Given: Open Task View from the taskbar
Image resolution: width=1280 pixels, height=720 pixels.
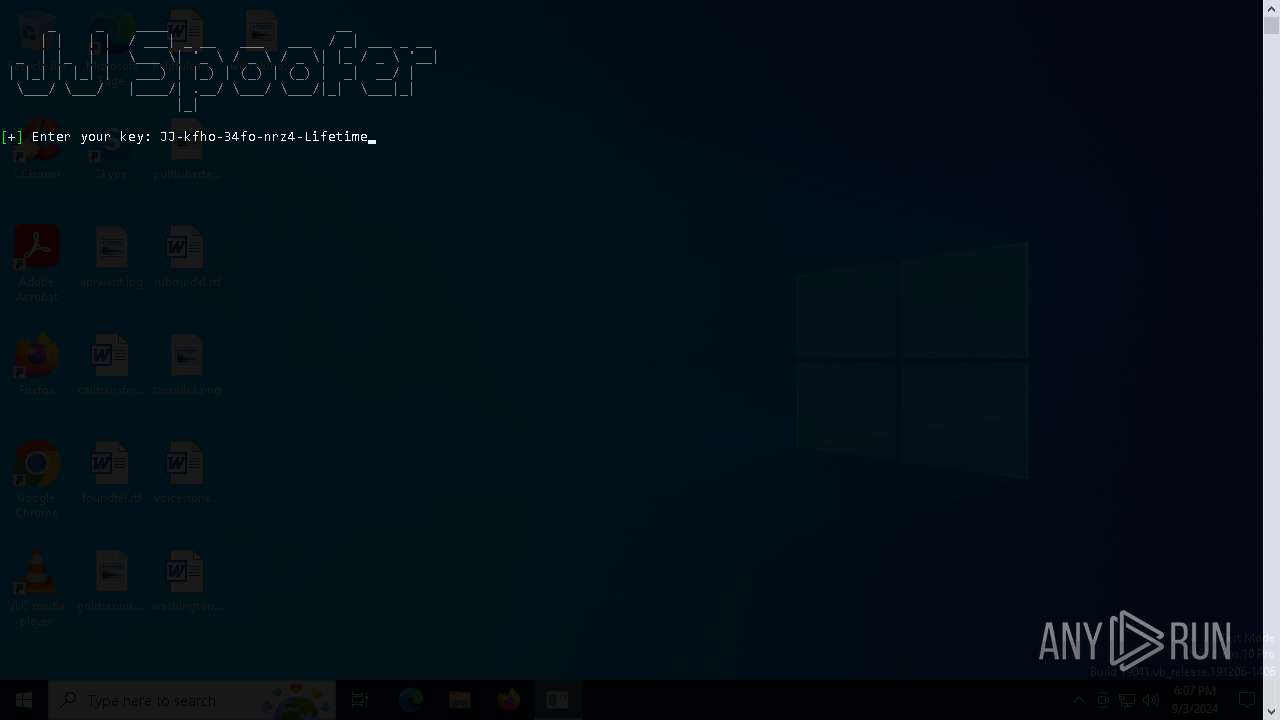Looking at the screenshot, I should tap(360, 700).
